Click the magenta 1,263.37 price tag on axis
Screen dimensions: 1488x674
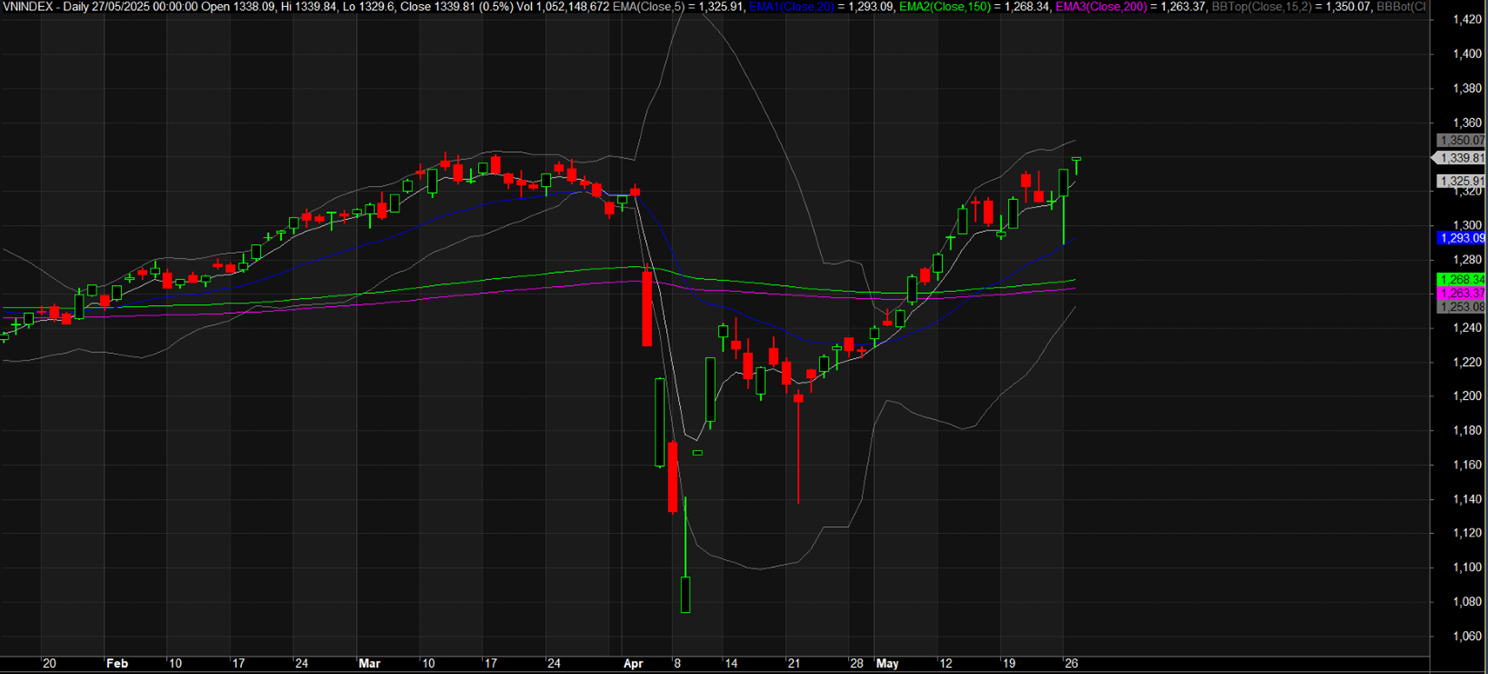coord(1461,293)
